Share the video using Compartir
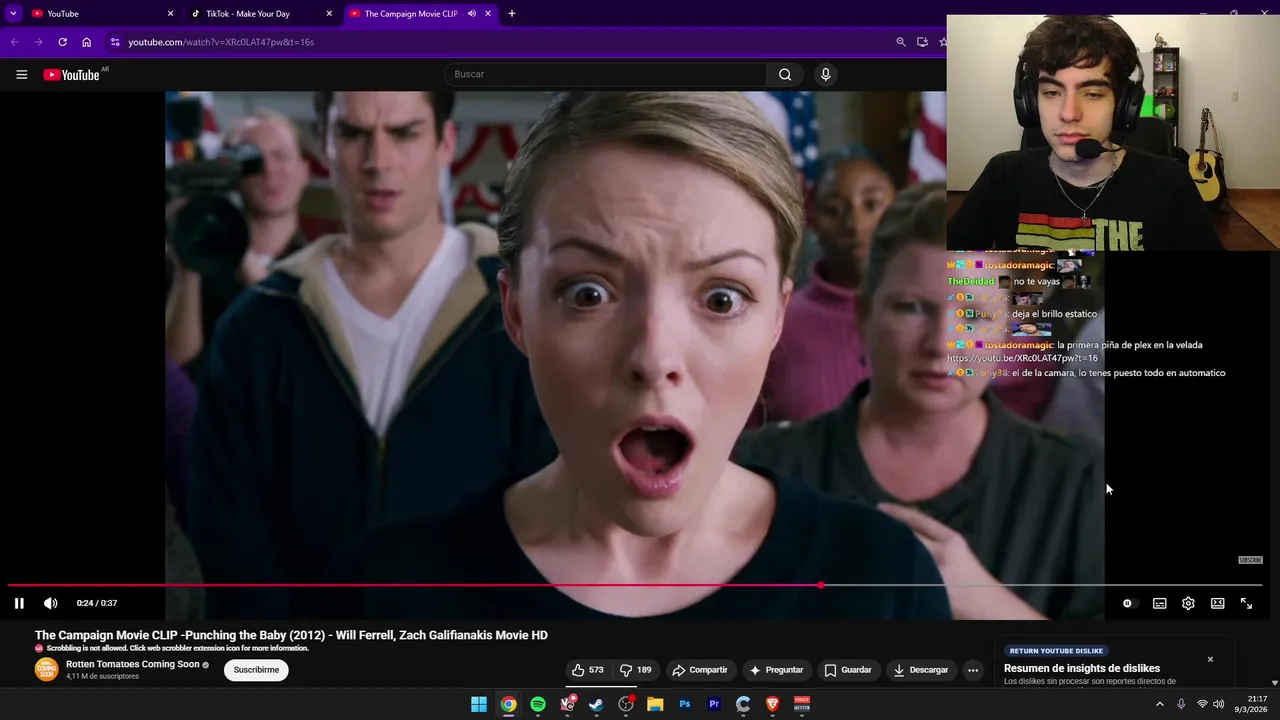 (x=700, y=670)
